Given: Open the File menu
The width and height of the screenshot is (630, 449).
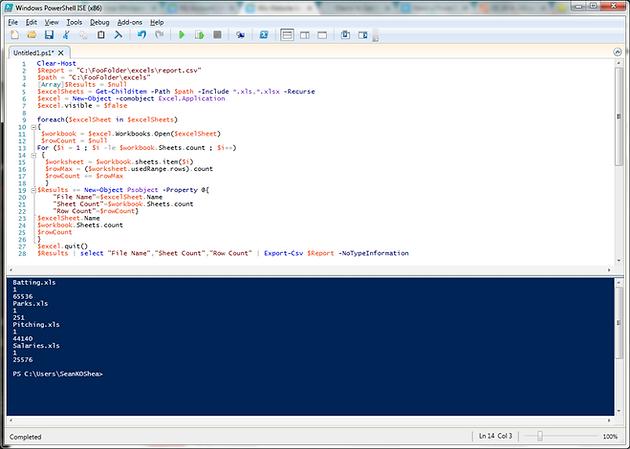Looking at the screenshot, I should [13, 22].
